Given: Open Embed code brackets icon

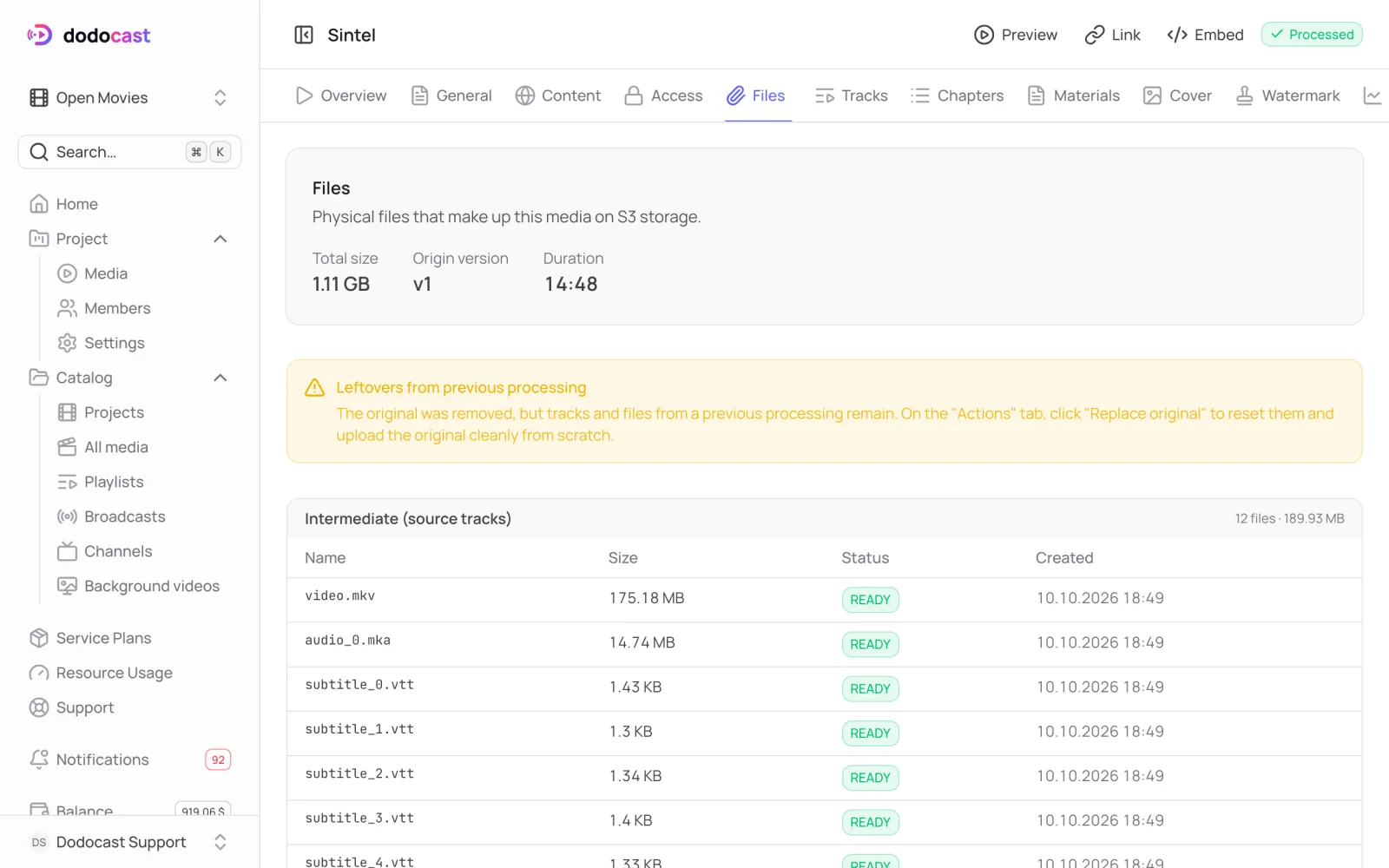Looking at the screenshot, I should click(x=1177, y=35).
